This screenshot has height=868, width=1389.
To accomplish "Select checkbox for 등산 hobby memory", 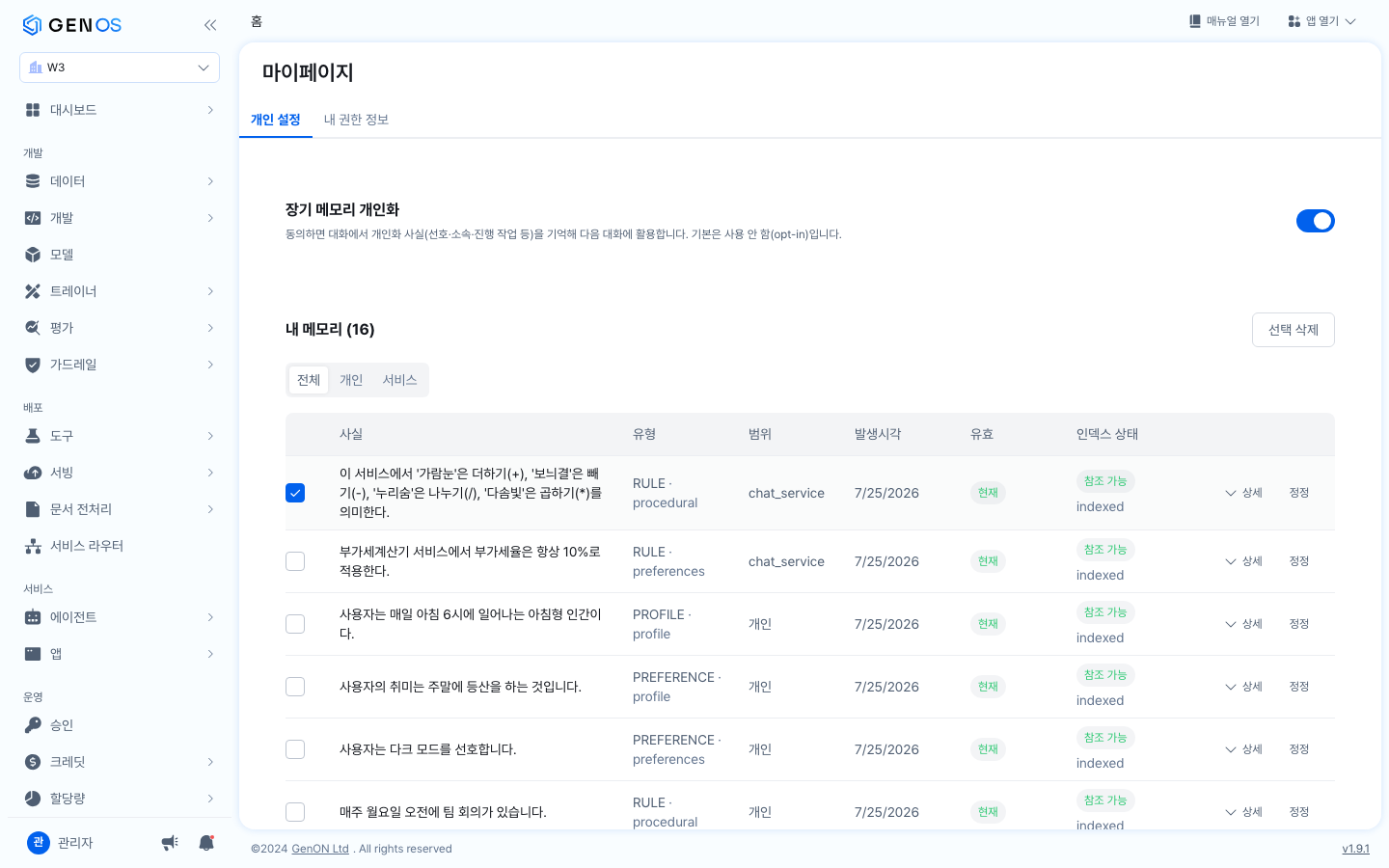I will point(295,687).
